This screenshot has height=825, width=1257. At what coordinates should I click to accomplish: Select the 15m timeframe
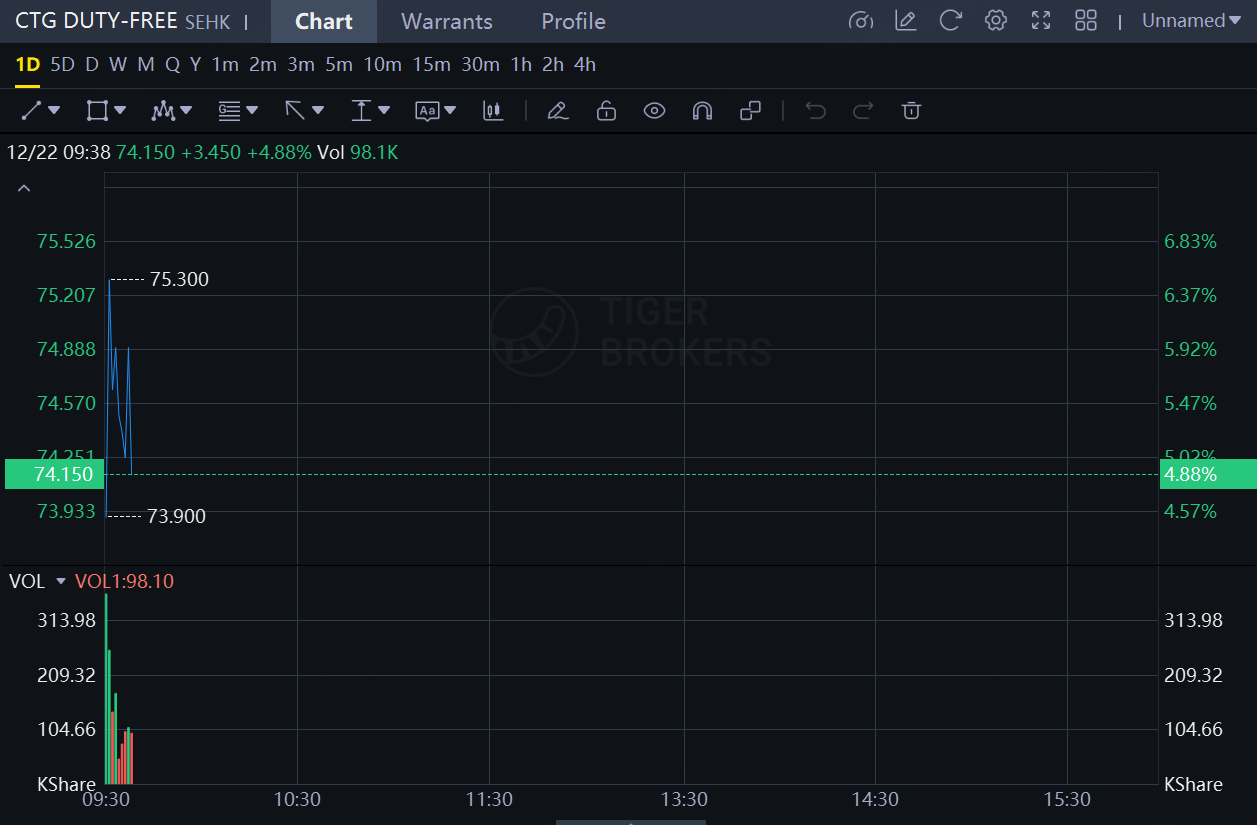[x=431, y=65]
